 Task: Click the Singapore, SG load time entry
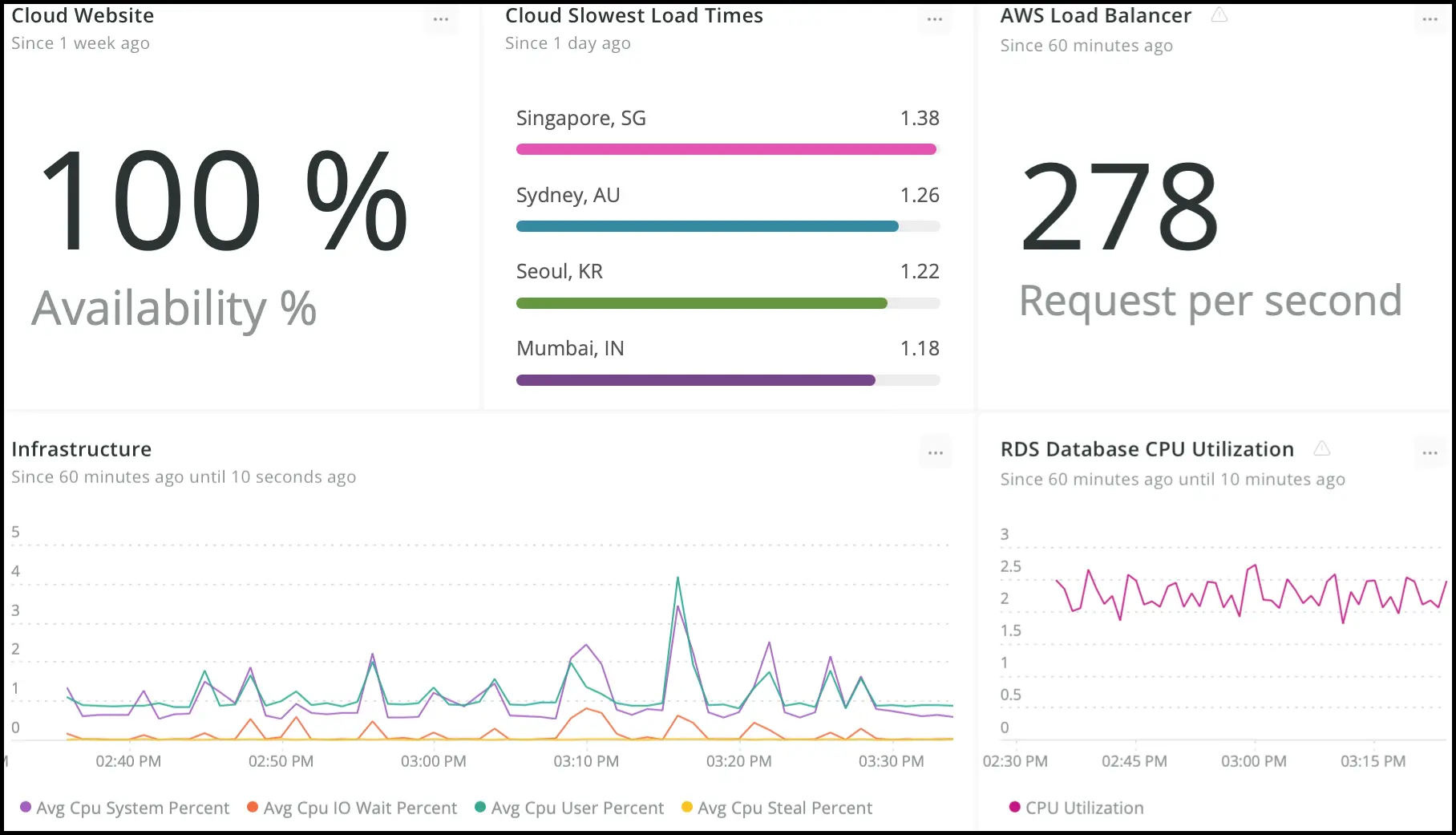click(x=581, y=118)
